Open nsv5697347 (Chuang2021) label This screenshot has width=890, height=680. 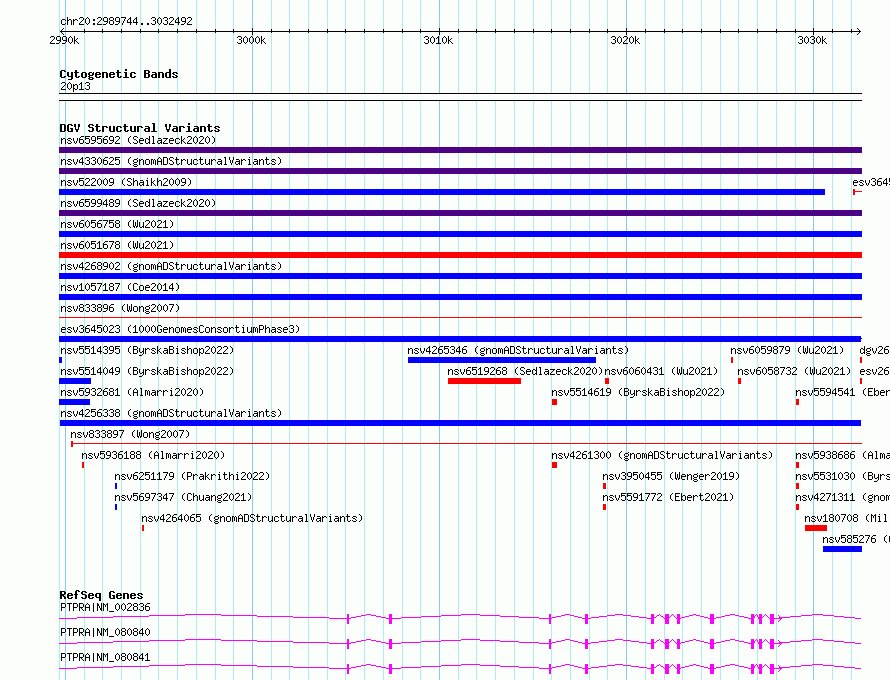point(183,497)
